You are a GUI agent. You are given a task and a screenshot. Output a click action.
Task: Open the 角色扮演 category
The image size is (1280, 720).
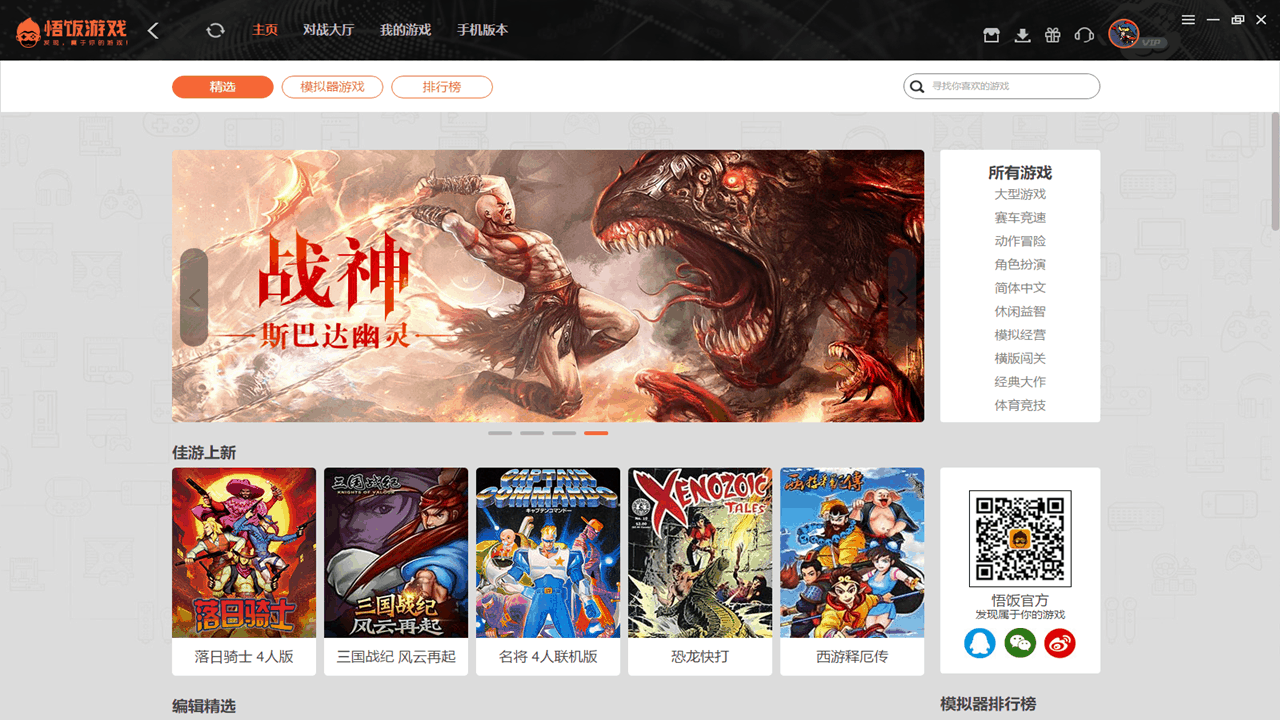point(1020,265)
